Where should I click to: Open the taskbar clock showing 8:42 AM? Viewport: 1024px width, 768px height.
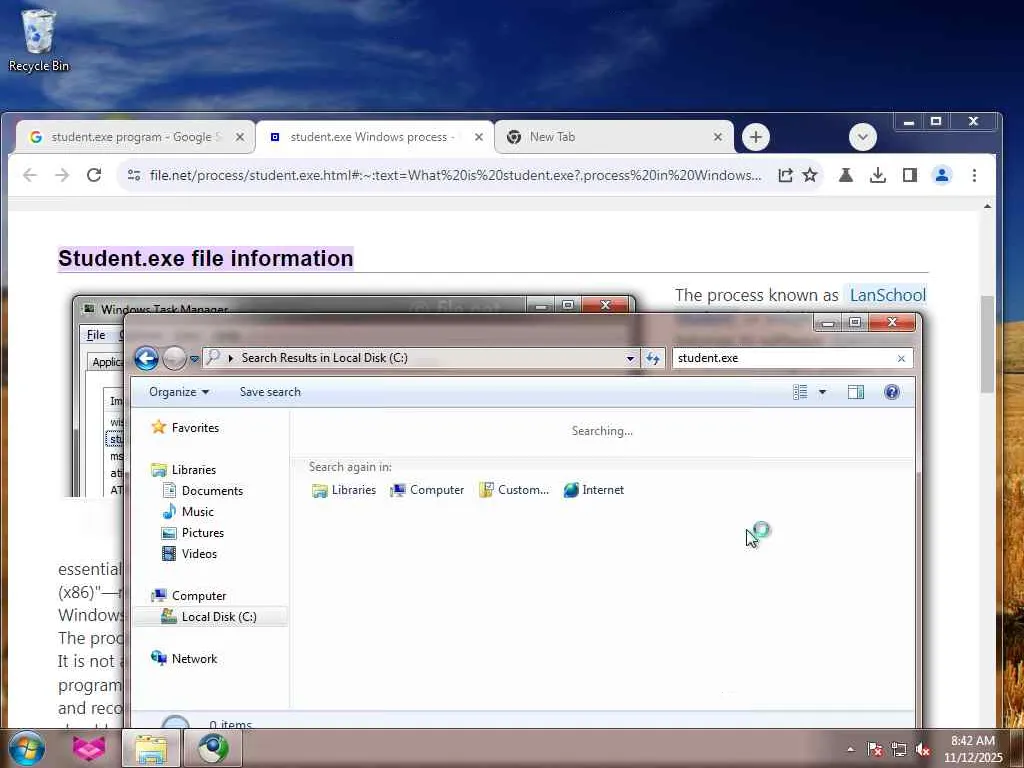coord(973,749)
